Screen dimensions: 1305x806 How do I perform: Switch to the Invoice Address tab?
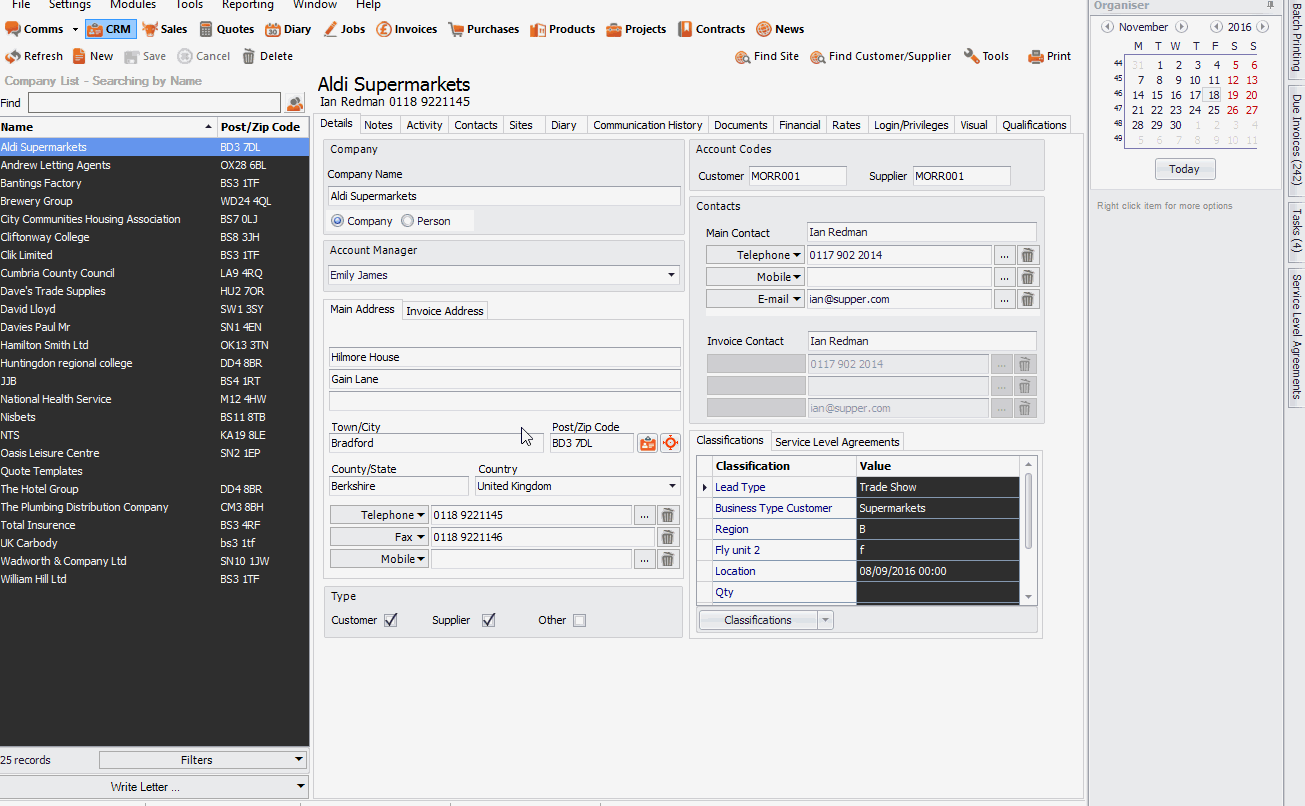tap(444, 310)
